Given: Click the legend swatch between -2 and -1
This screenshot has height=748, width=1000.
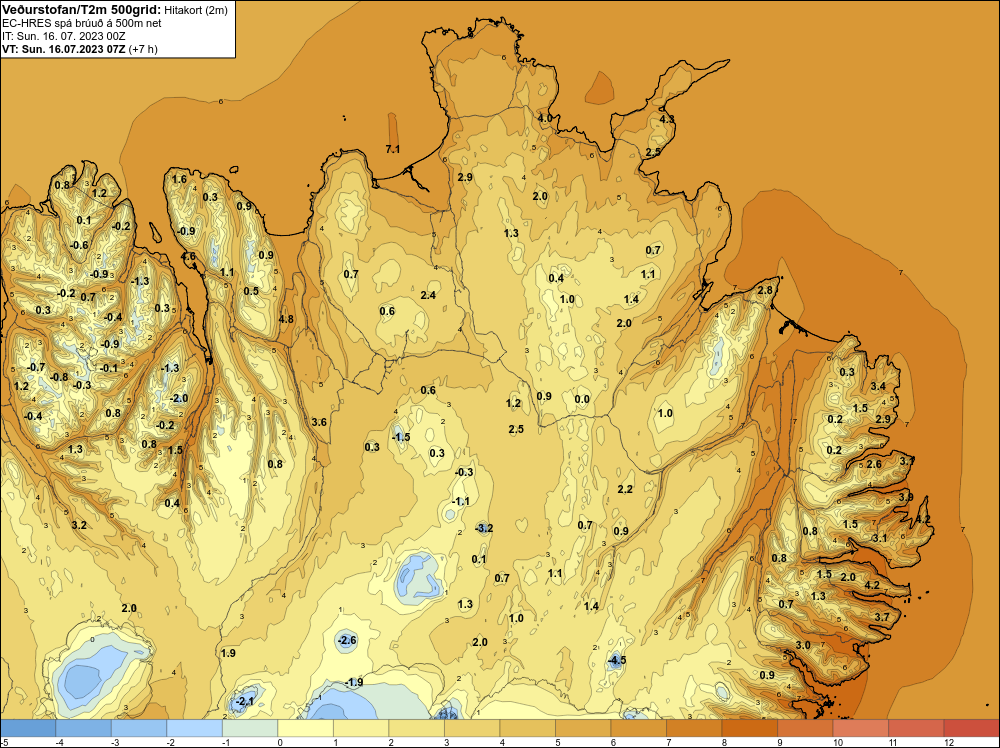Looking at the screenshot, I should coord(195,728).
